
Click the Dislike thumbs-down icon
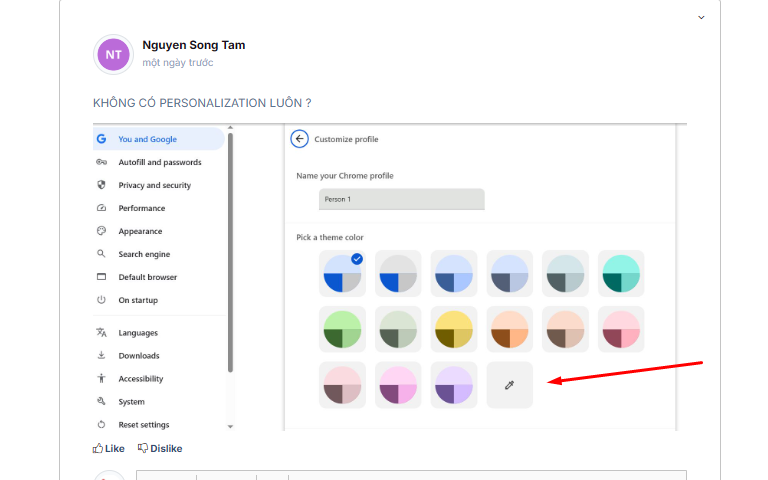click(x=143, y=449)
